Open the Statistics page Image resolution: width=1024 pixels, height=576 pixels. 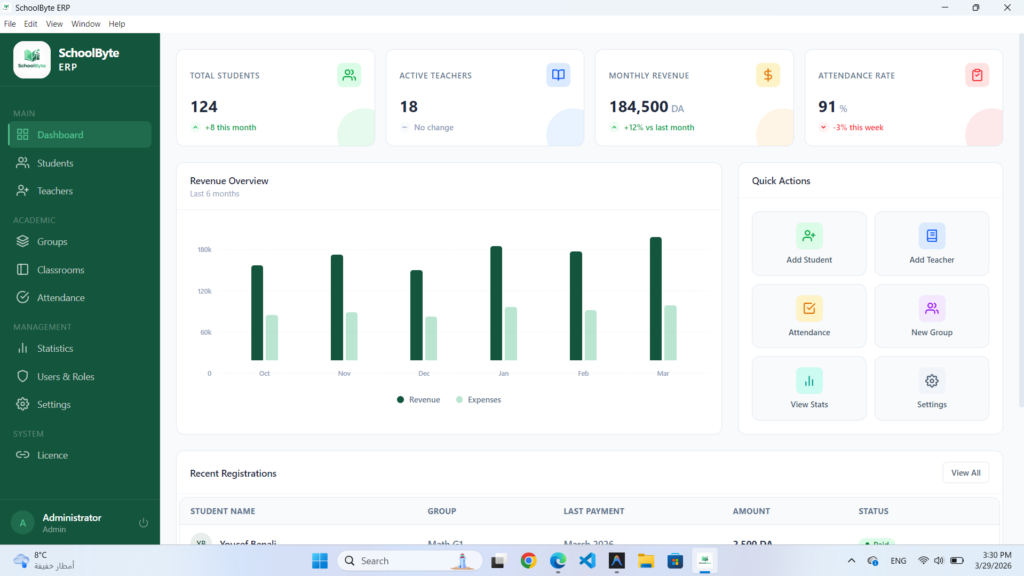pos(80,349)
